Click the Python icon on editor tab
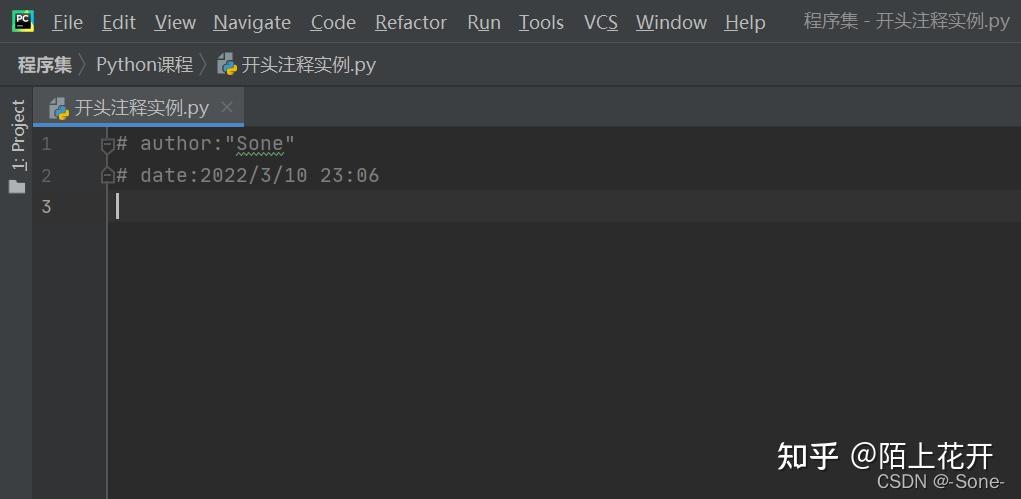The image size is (1021, 499). (59, 107)
